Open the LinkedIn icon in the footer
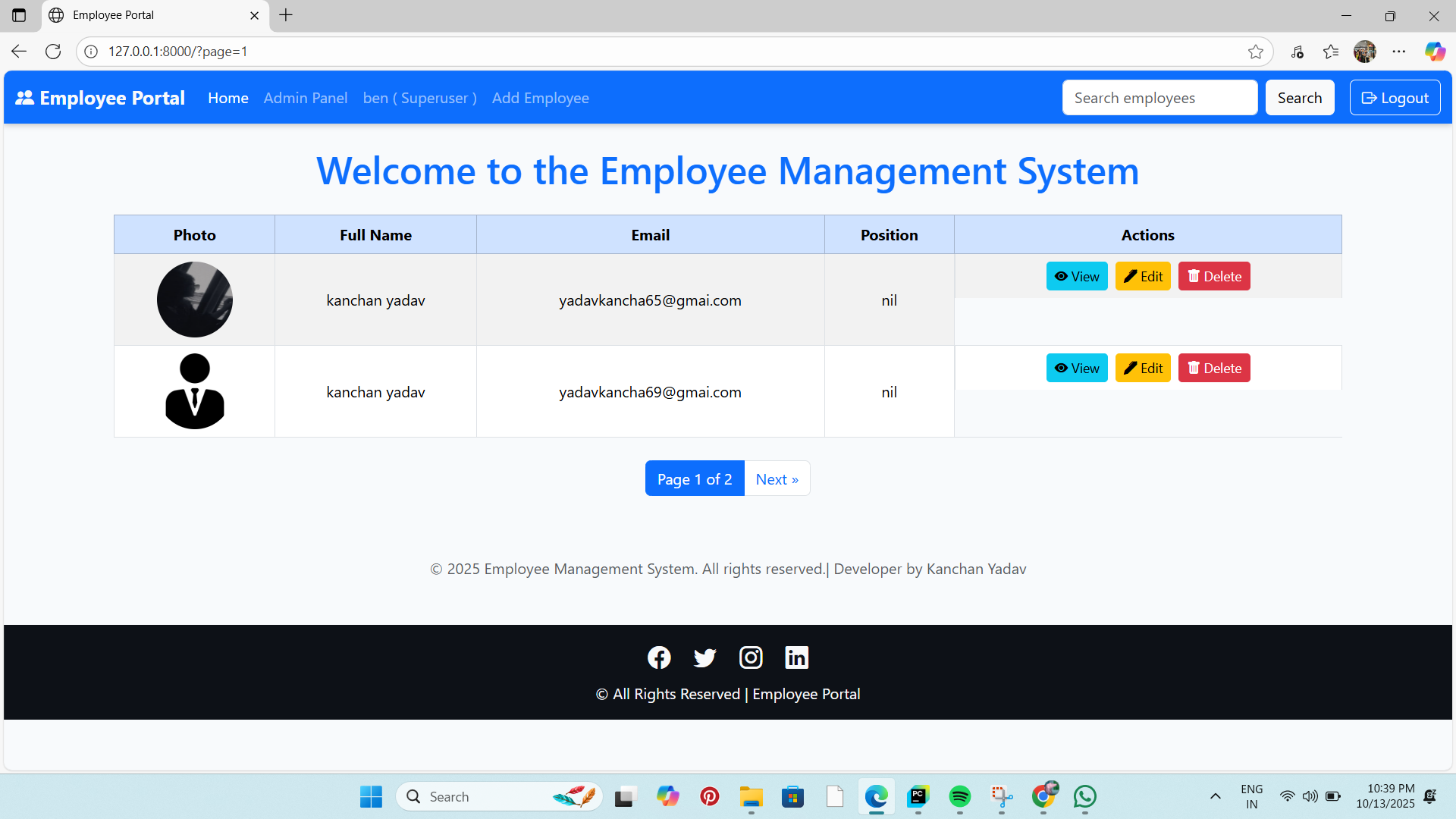The image size is (1456, 819). coord(796,657)
